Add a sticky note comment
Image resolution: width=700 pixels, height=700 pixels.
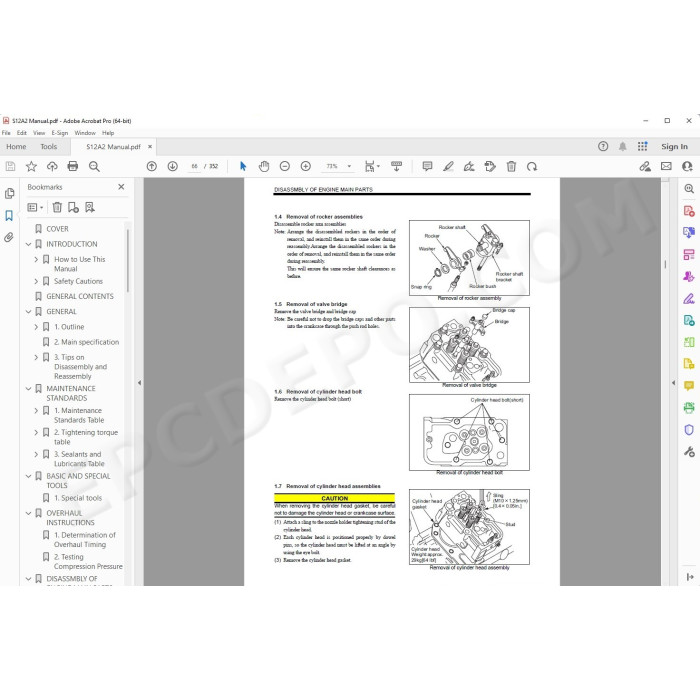click(x=427, y=167)
